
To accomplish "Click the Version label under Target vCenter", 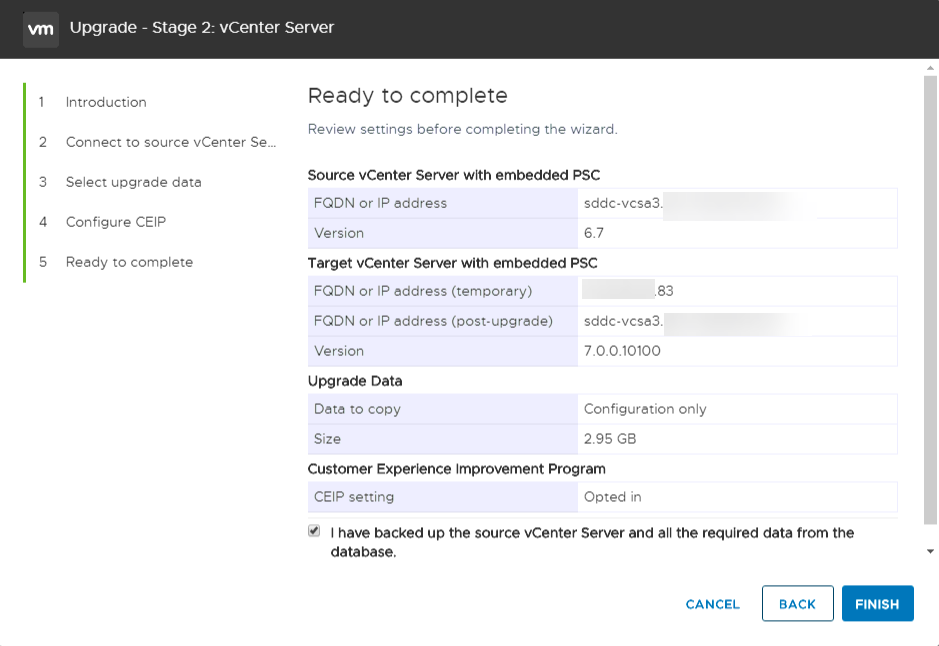I will click(339, 351).
